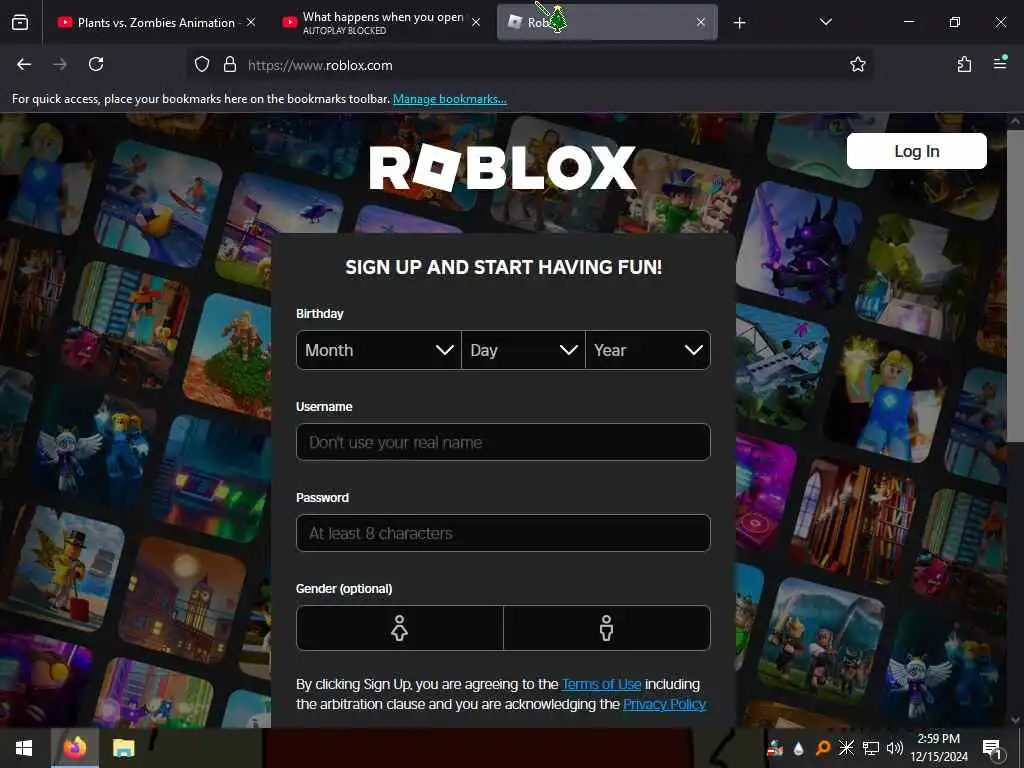Viewport: 1024px width, 768px height.
Task: Bookmark this page with the star
Action: coord(857,64)
